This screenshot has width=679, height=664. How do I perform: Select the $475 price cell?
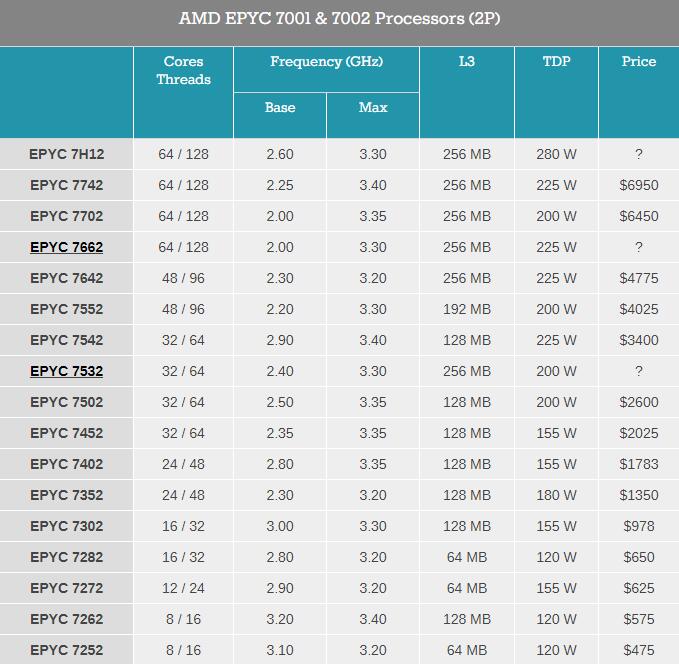click(639, 650)
